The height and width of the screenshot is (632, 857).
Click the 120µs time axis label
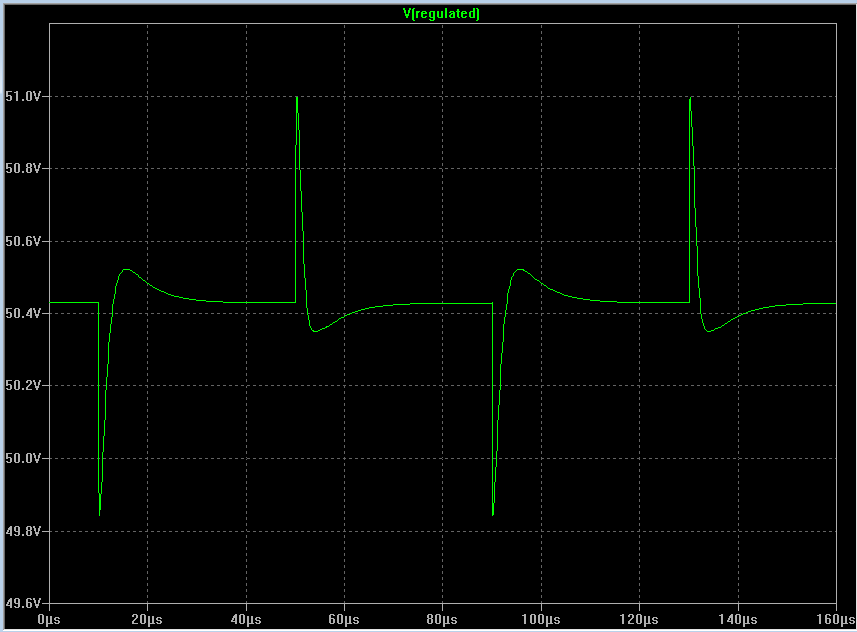[639, 619]
